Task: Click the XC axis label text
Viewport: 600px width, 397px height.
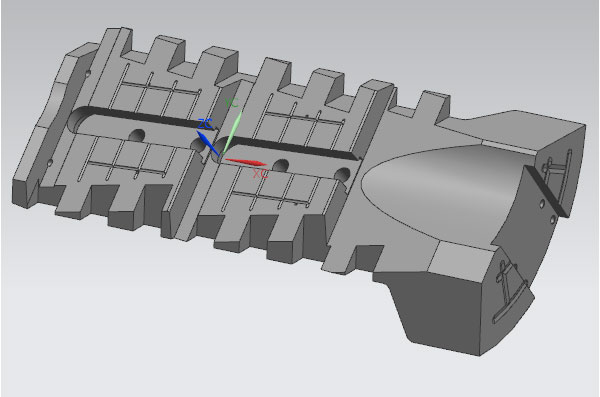Action: point(261,174)
